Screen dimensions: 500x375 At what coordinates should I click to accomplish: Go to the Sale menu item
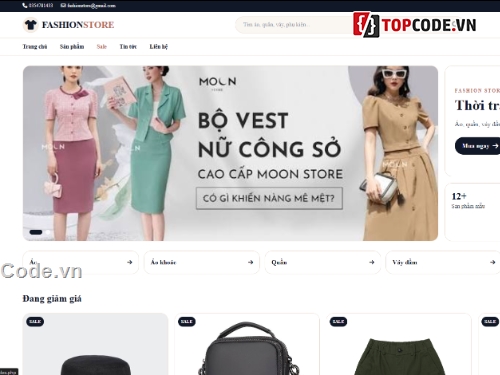coord(102,47)
